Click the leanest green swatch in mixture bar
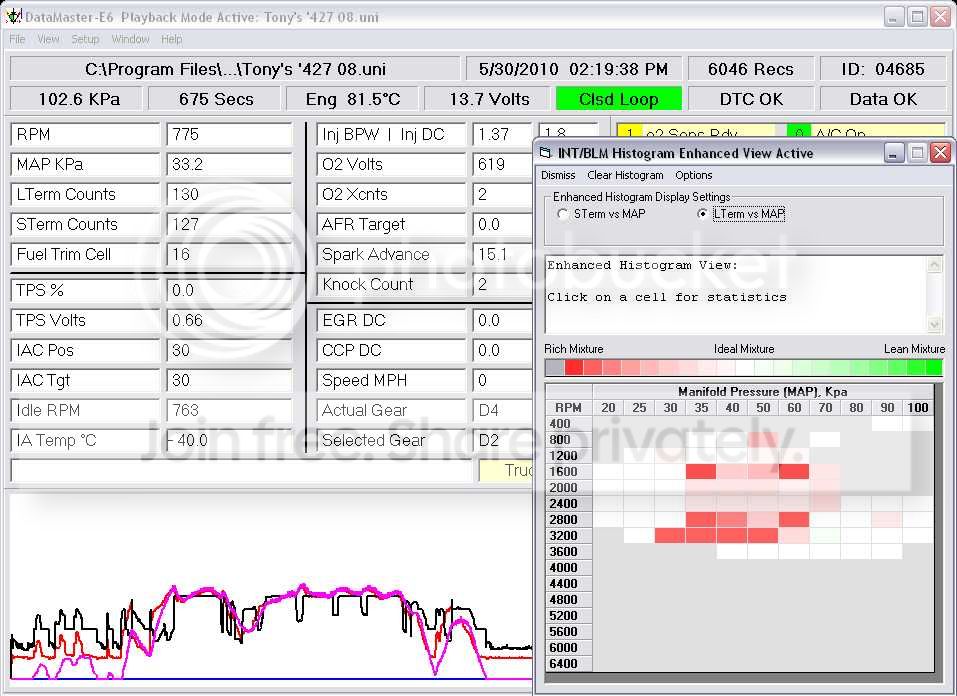This screenshot has width=957, height=696. [x=934, y=367]
